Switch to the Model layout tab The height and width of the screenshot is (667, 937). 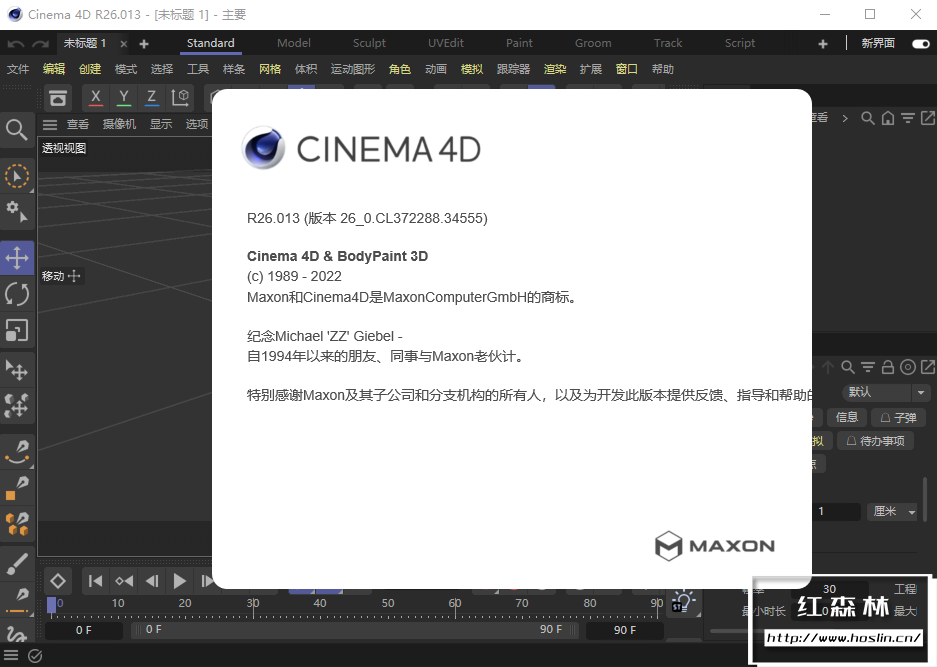pyautogui.click(x=293, y=43)
